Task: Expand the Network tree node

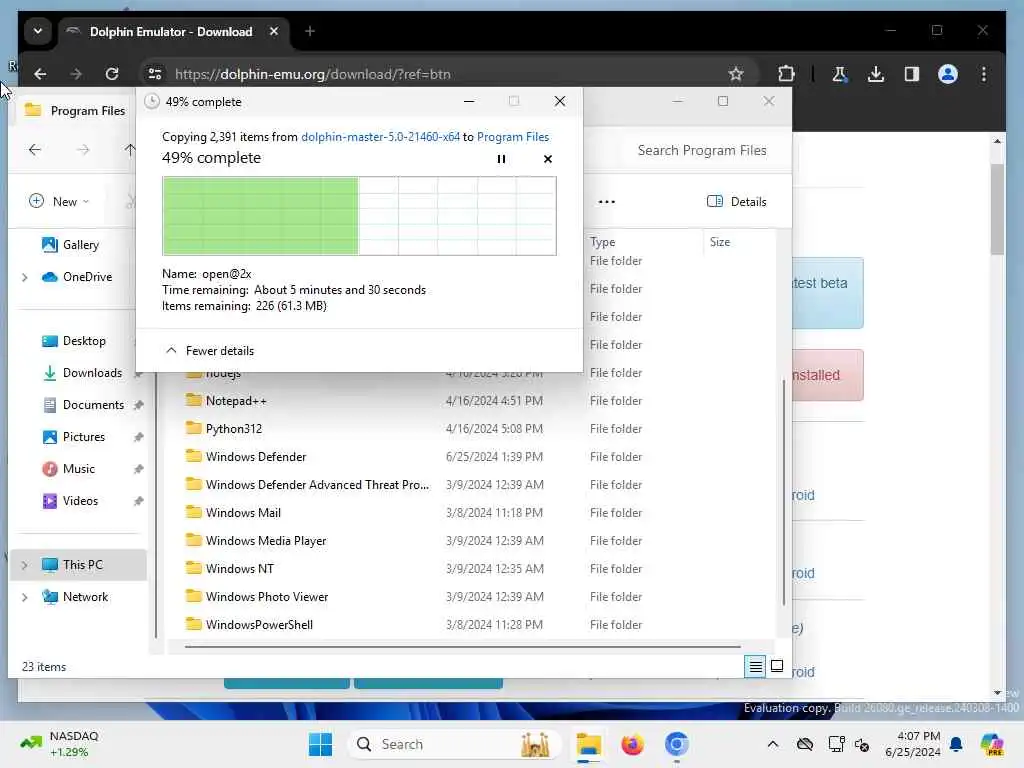Action: pos(25,597)
